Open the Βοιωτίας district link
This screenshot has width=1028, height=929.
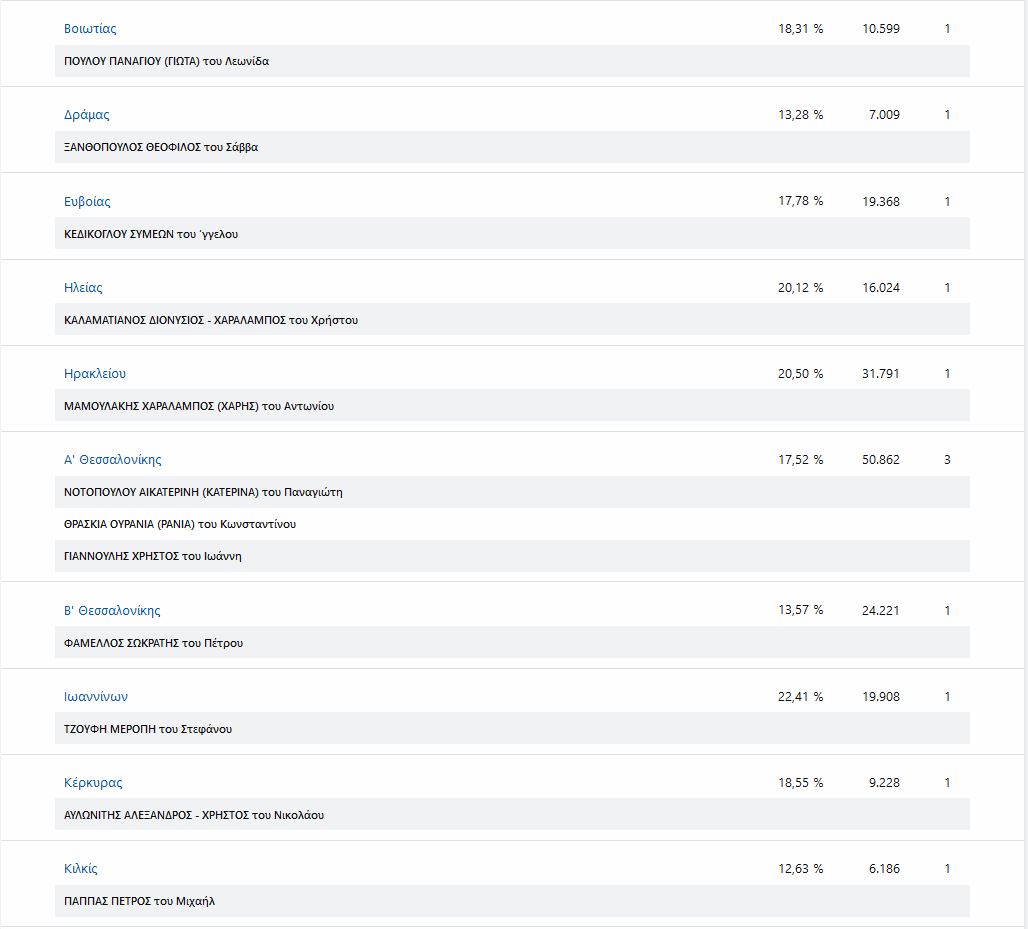(90, 29)
